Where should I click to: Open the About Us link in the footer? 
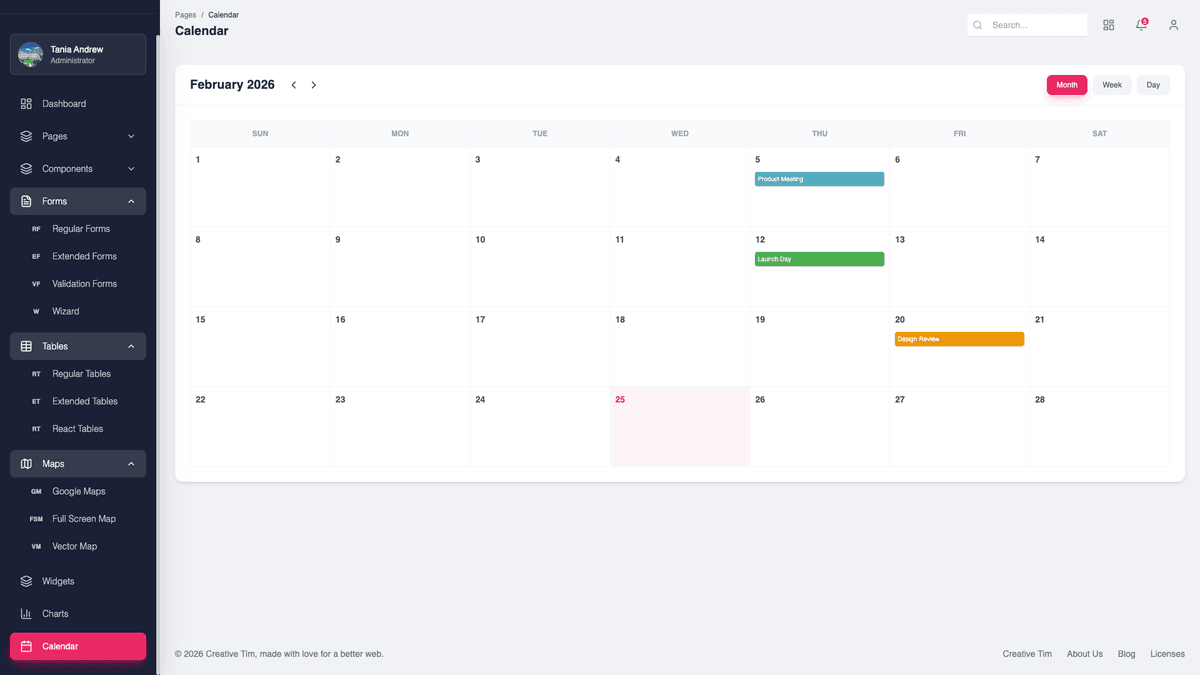click(x=1084, y=653)
